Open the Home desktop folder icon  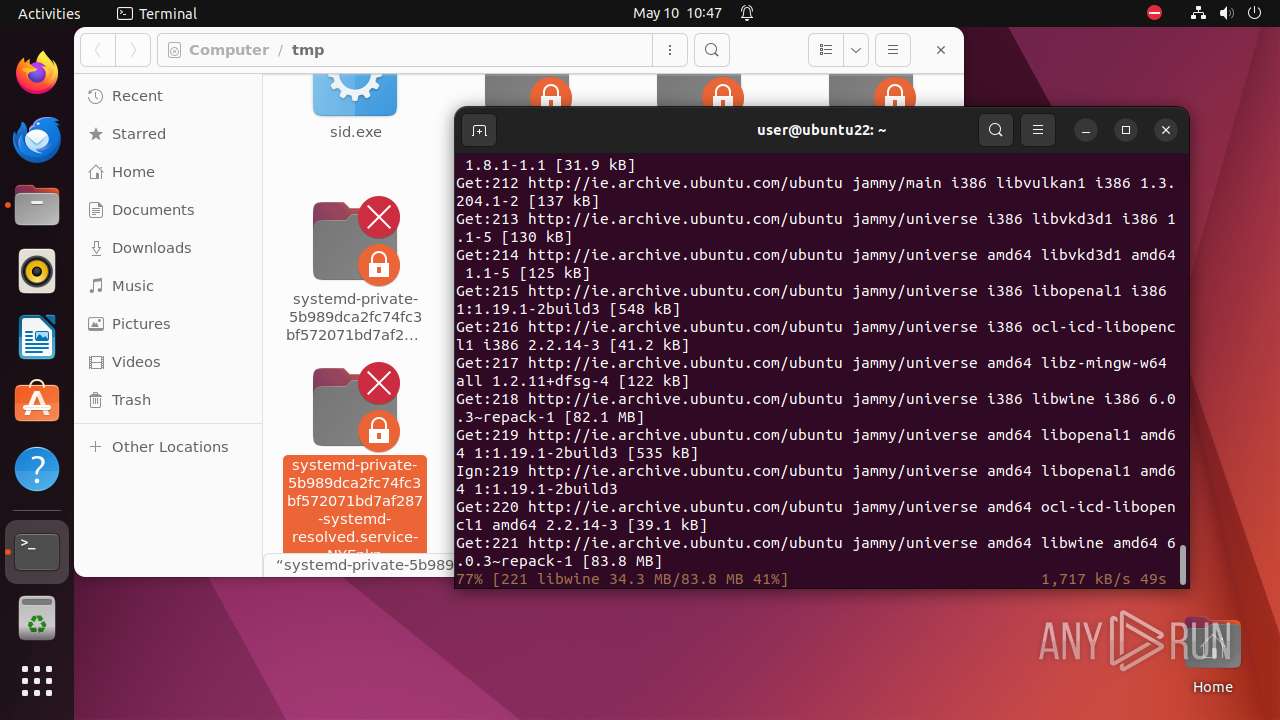(1212, 655)
